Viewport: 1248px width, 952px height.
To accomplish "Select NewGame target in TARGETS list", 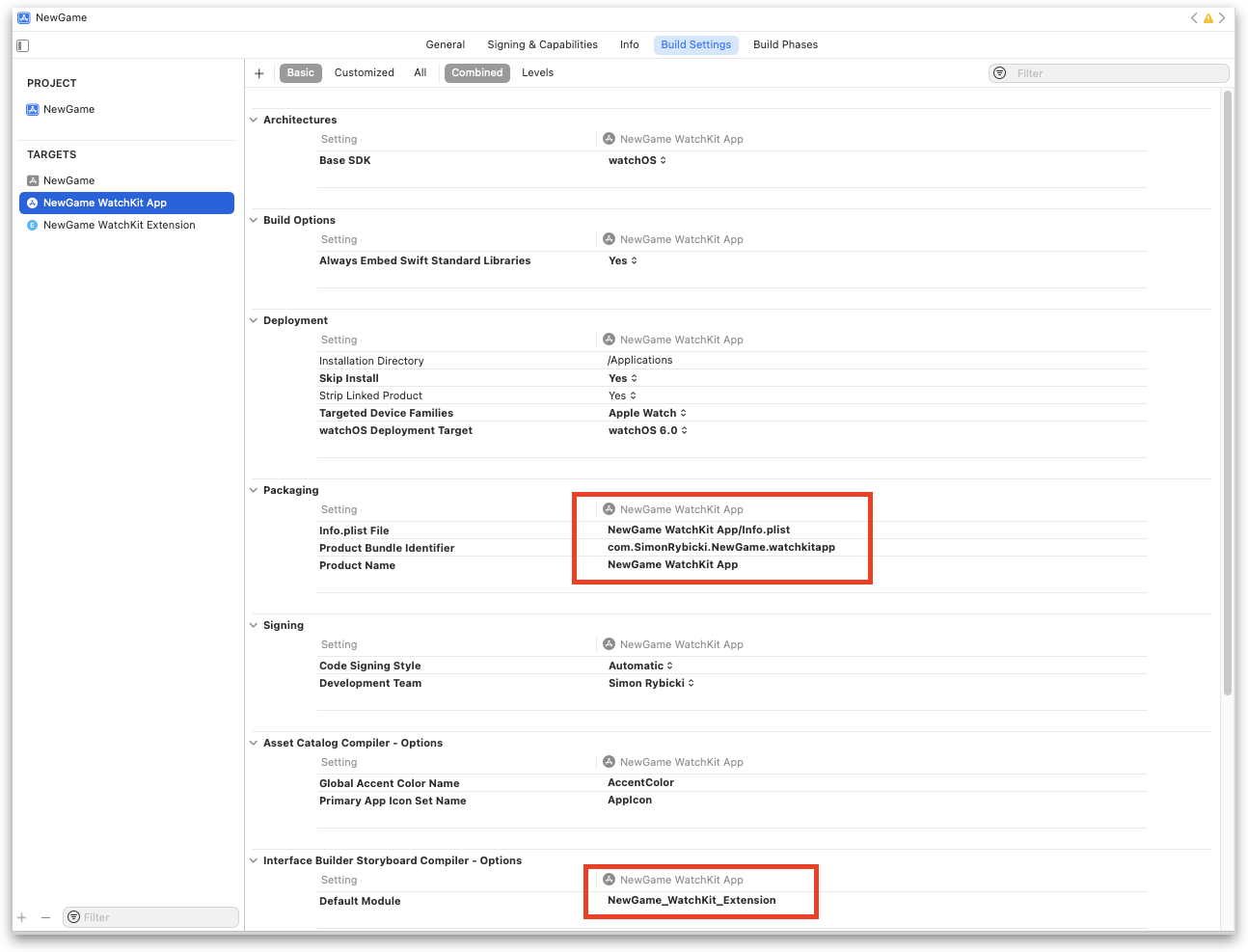I will pos(69,181).
